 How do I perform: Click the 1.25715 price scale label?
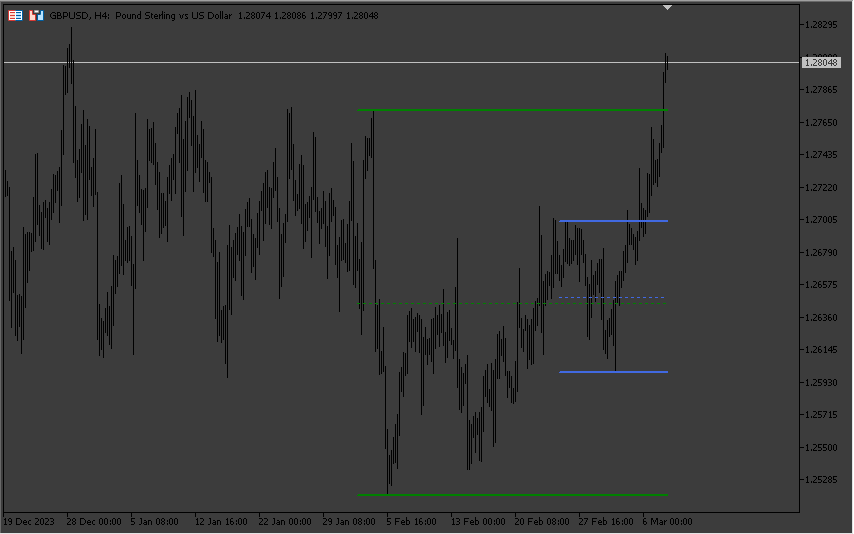click(x=821, y=415)
